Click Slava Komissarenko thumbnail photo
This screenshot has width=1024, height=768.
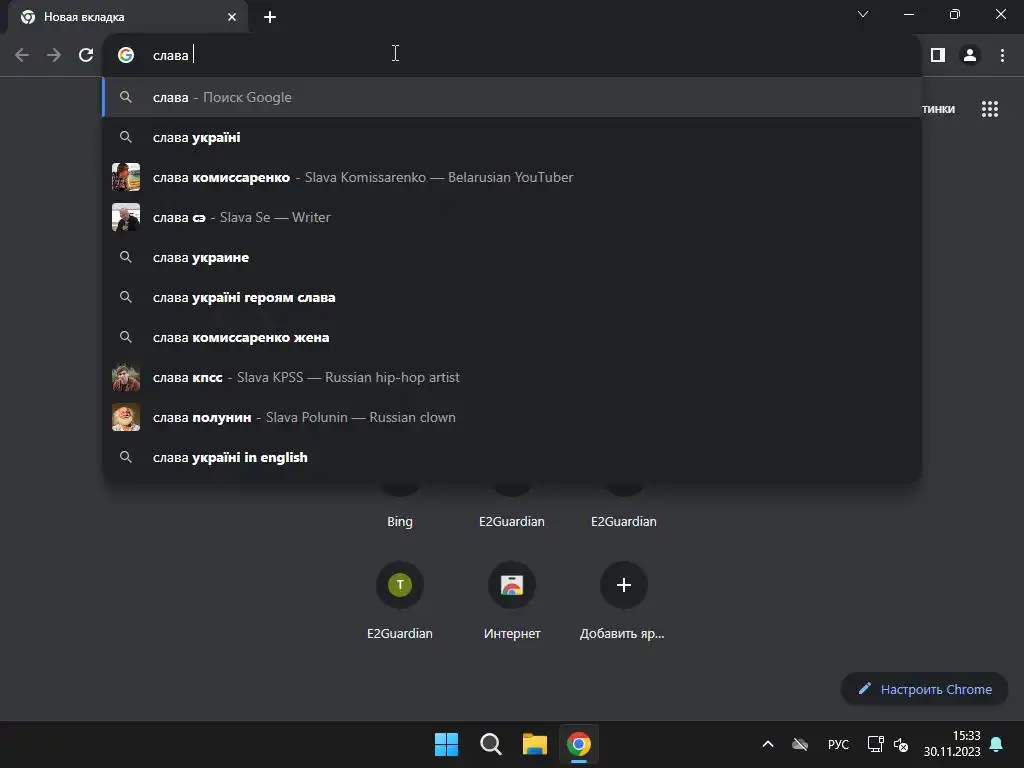(126, 177)
